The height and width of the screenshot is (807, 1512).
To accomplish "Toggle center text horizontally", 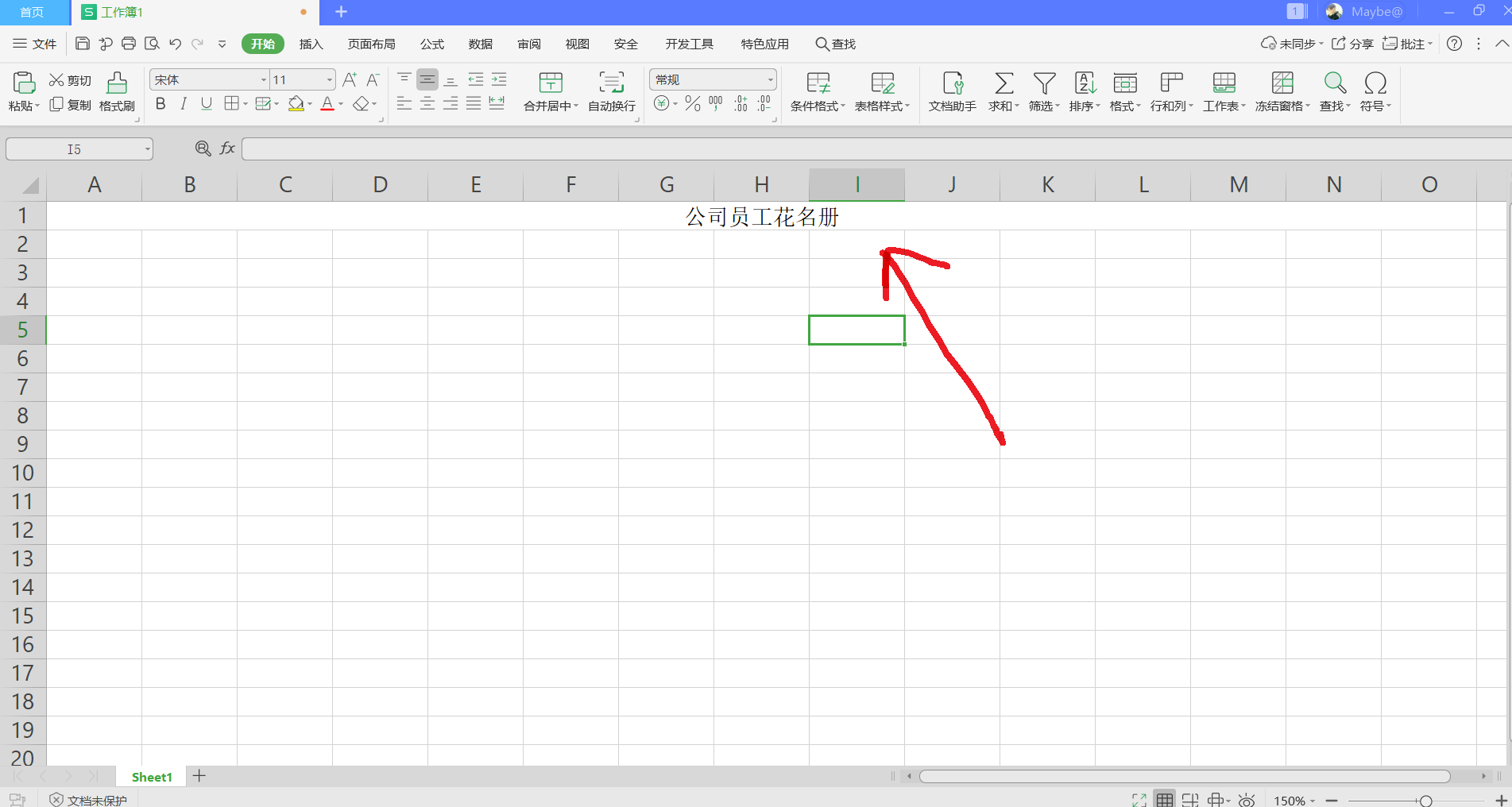I will [427, 103].
